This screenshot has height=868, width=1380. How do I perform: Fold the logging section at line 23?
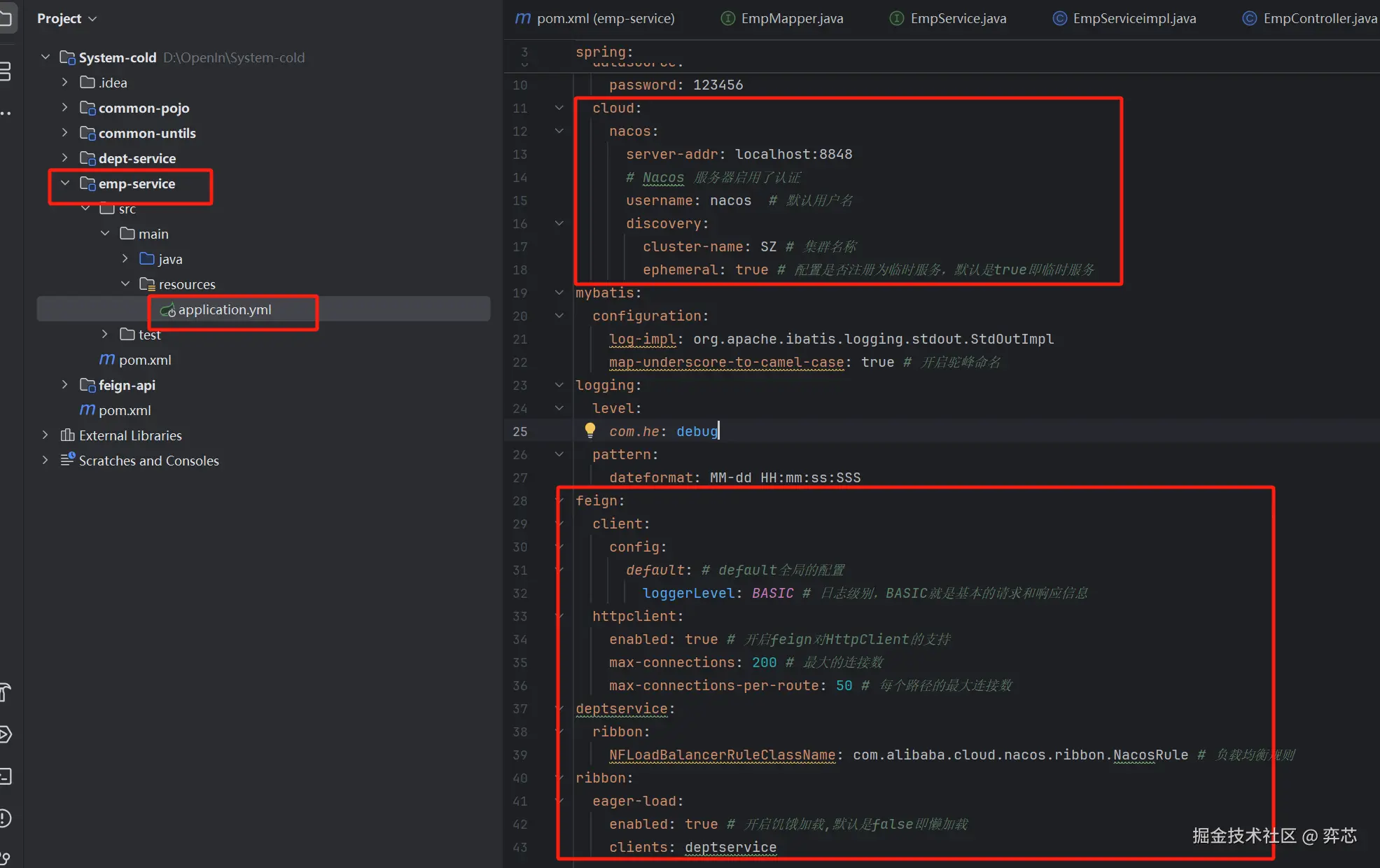point(559,385)
